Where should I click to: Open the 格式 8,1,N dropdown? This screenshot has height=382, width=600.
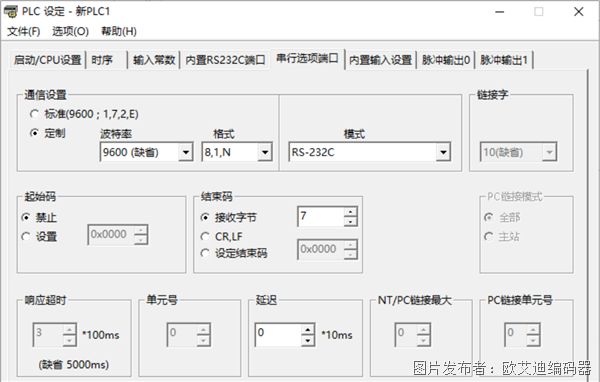pos(265,152)
